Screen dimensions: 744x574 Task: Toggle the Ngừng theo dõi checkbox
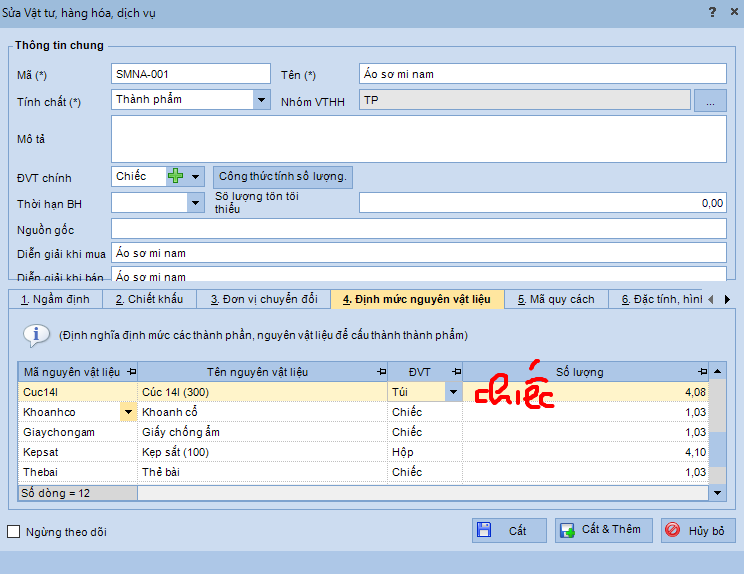(x=14, y=532)
